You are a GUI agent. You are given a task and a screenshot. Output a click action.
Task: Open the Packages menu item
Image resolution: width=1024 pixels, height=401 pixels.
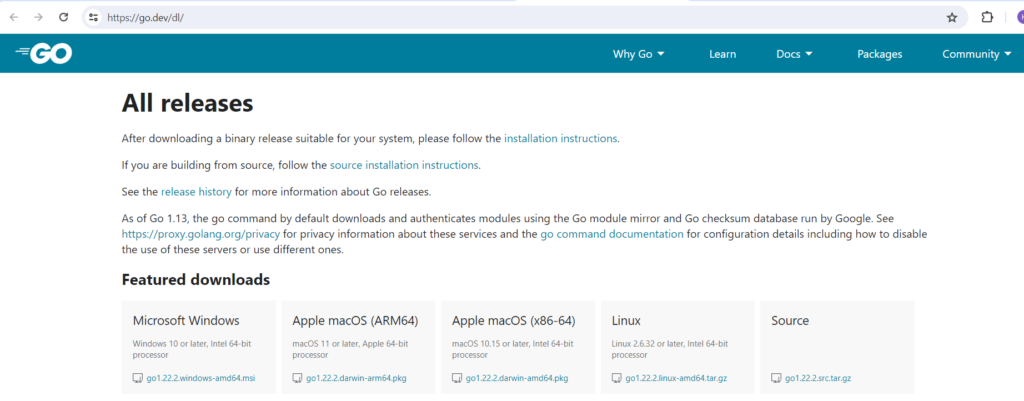879,54
